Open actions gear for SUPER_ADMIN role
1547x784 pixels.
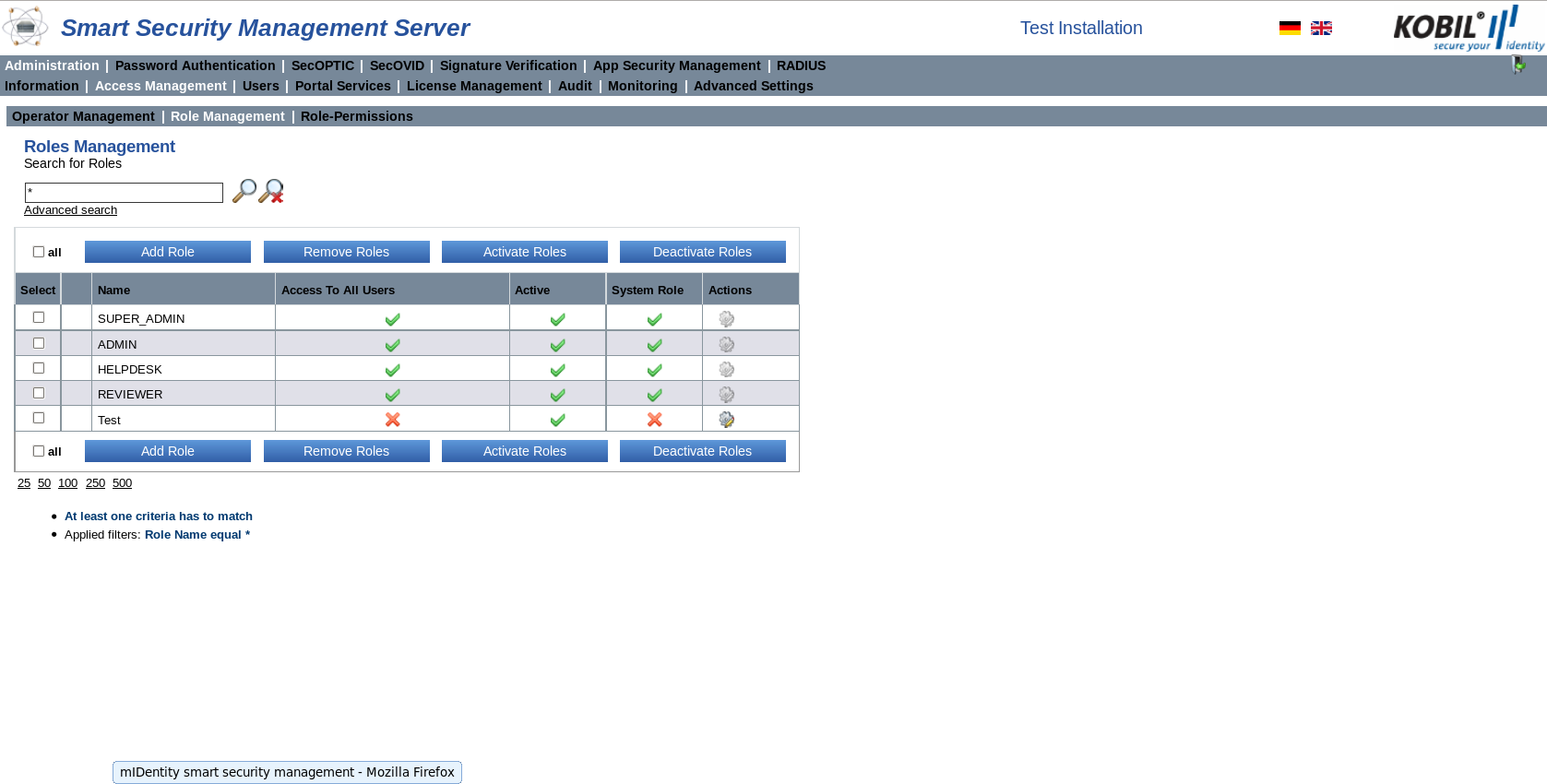point(727,319)
